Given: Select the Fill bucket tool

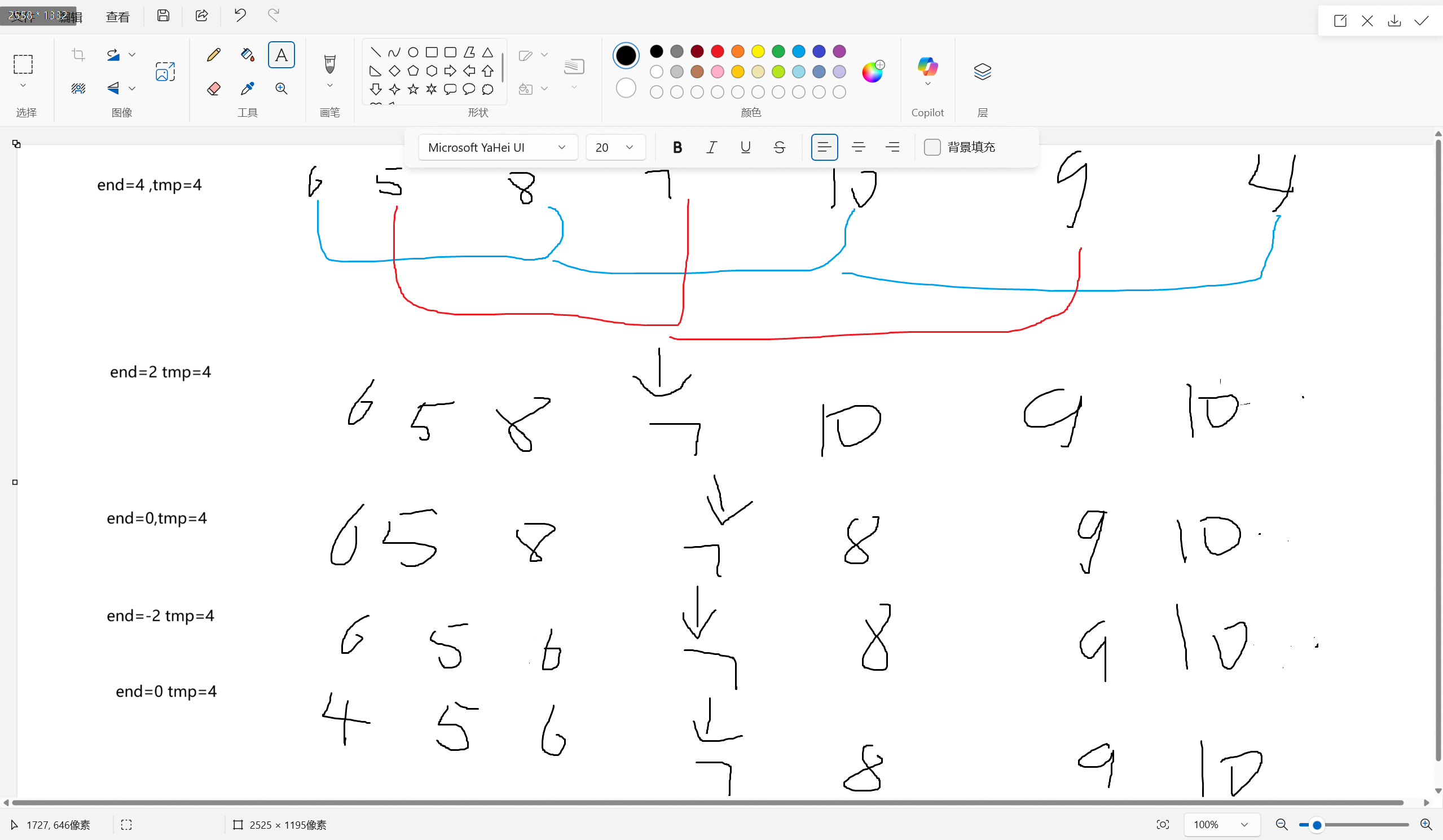Looking at the screenshot, I should coord(248,55).
